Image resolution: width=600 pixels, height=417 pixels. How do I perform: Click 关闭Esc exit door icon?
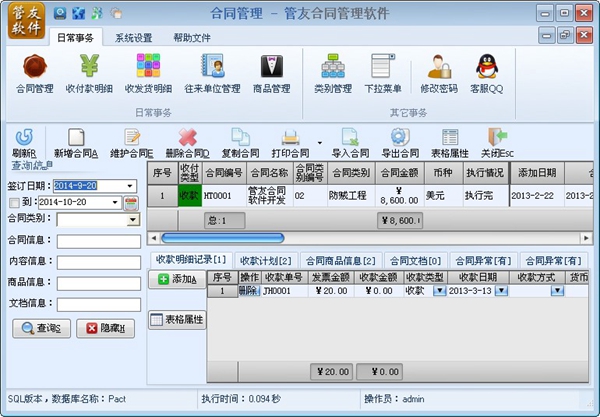(497, 143)
